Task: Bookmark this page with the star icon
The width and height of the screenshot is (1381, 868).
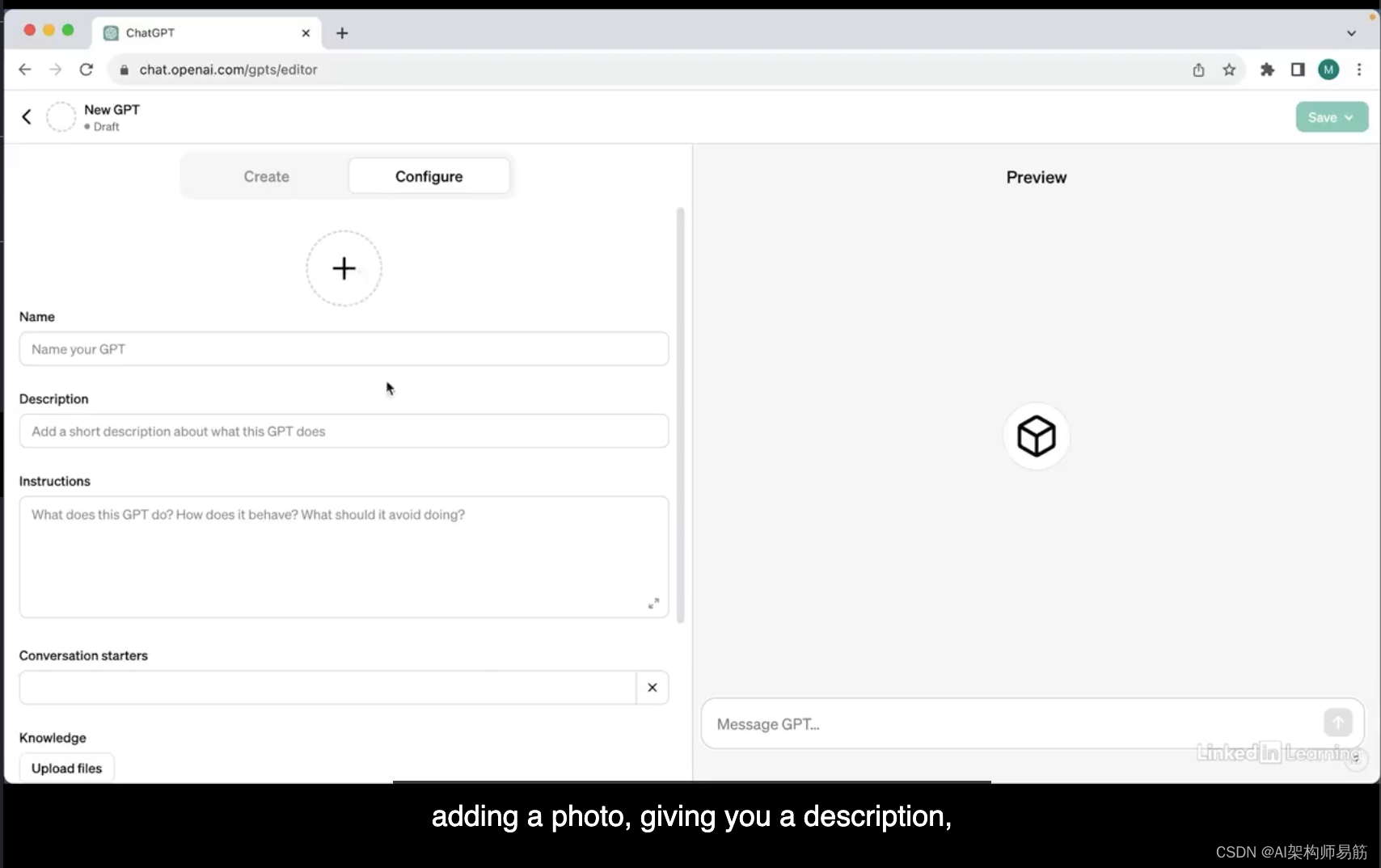Action: 1229,70
